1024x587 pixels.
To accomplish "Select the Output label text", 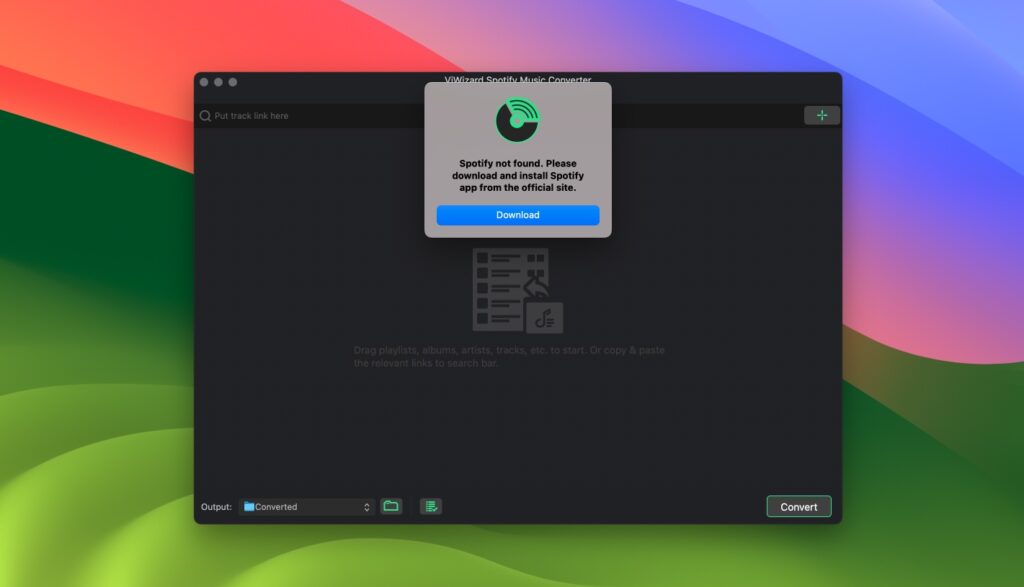I will pyautogui.click(x=215, y=506).
